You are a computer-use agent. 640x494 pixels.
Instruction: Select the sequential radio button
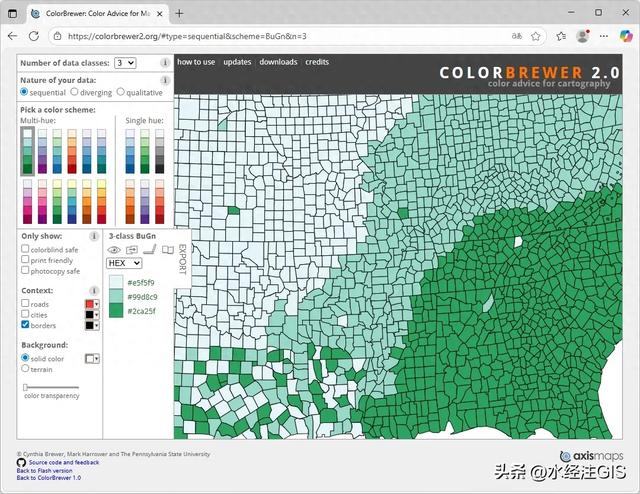[x=24, y=92]
